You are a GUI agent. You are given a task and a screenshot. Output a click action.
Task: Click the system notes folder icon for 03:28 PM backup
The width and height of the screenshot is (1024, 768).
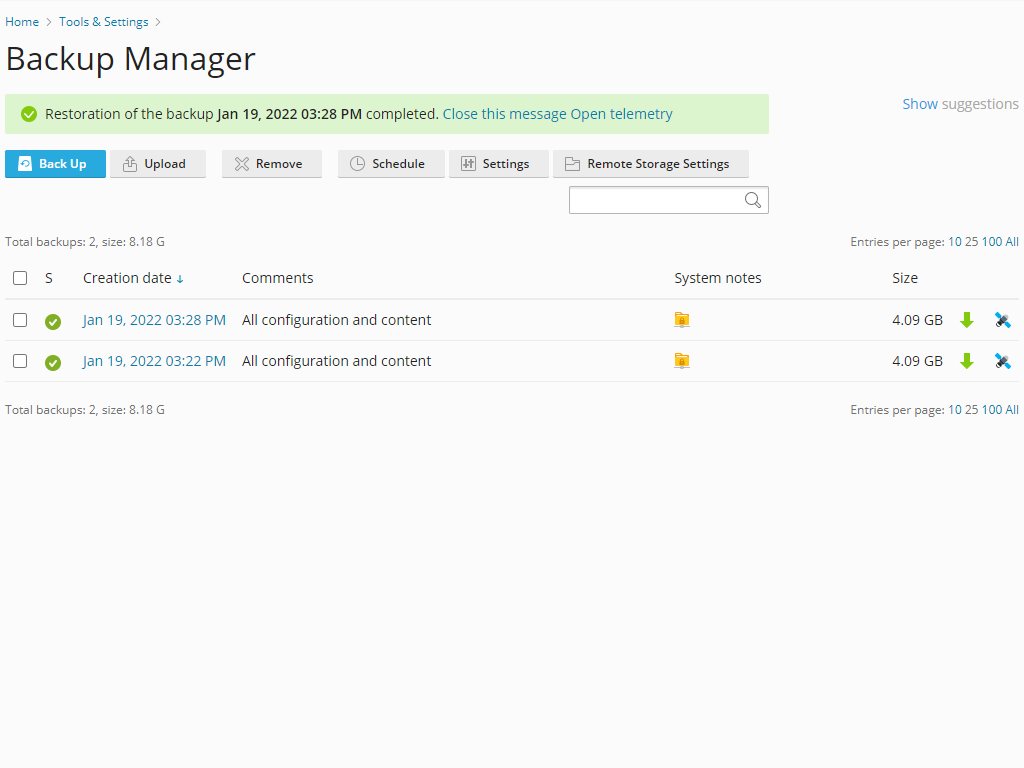[x=682, y=320]
